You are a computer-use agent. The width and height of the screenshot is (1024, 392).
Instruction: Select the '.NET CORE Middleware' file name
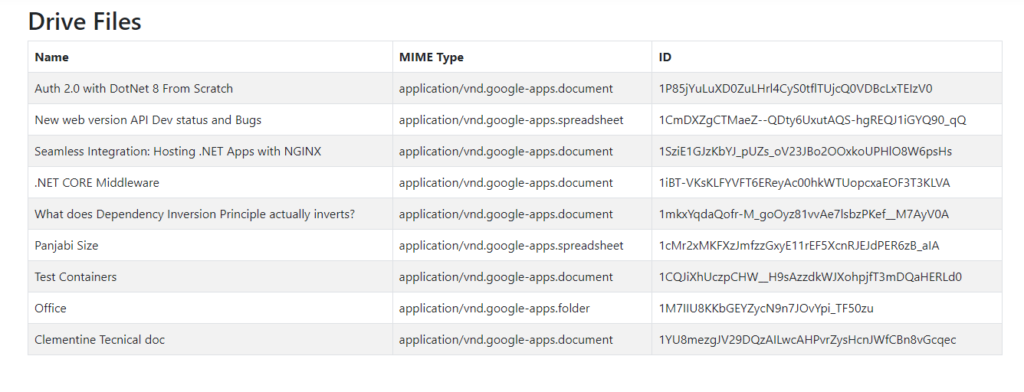pyautogui.click(x=97, y=182)
